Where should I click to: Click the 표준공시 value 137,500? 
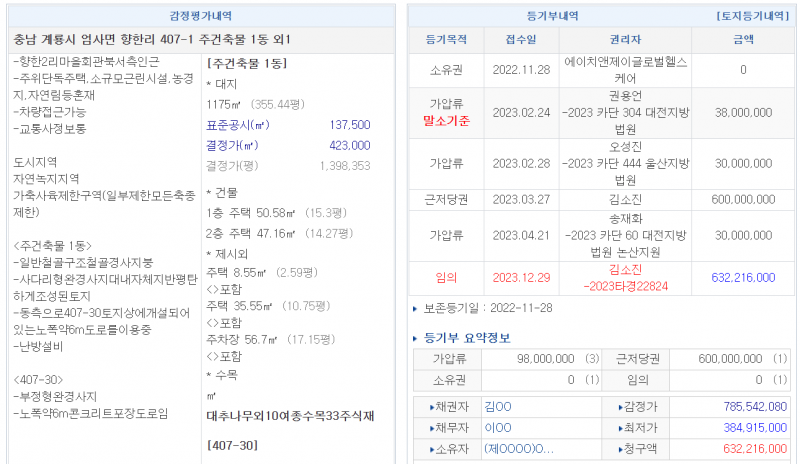pyautogui.click(x=350, y=125)
